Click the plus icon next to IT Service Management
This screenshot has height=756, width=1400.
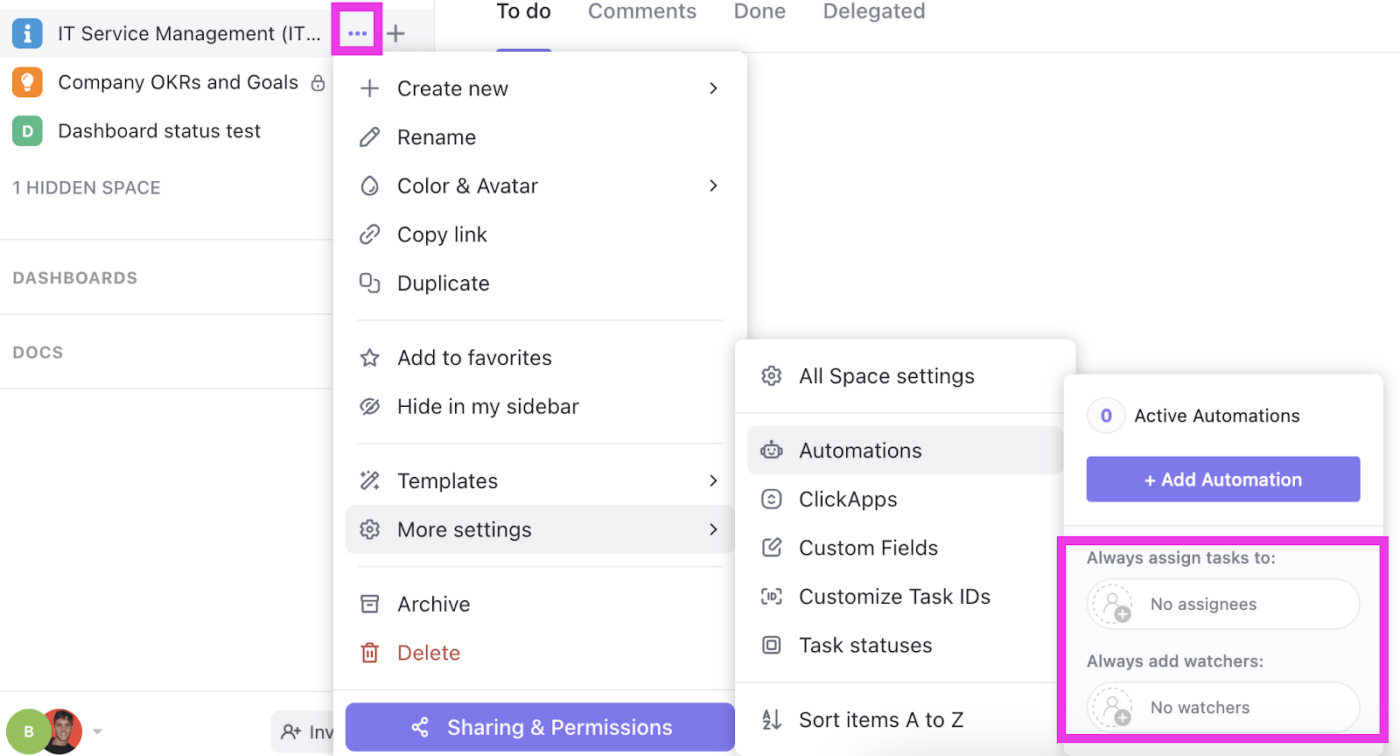point(396,34)
